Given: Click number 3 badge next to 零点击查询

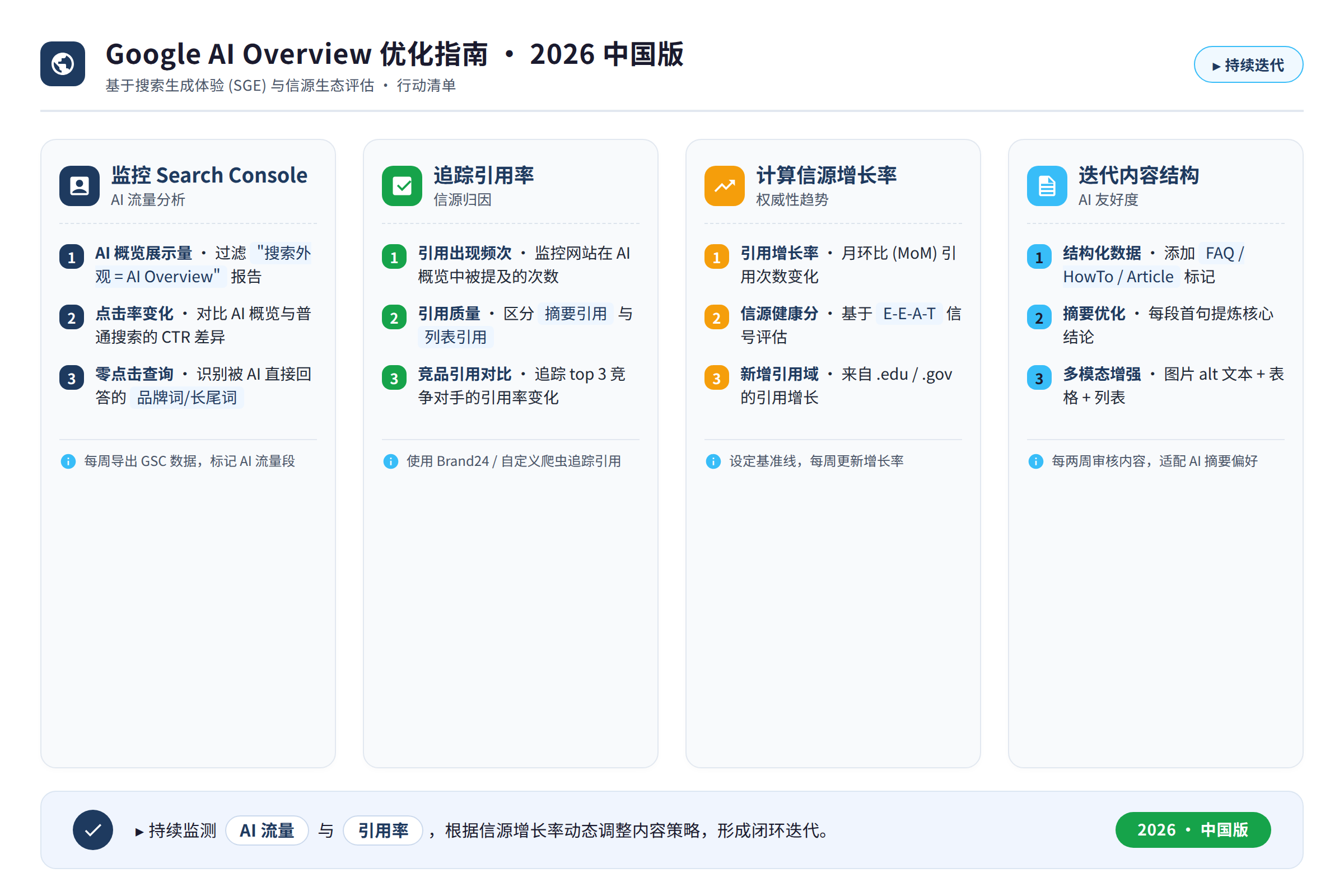Looking at the screenshot, I should pos(72,377).
